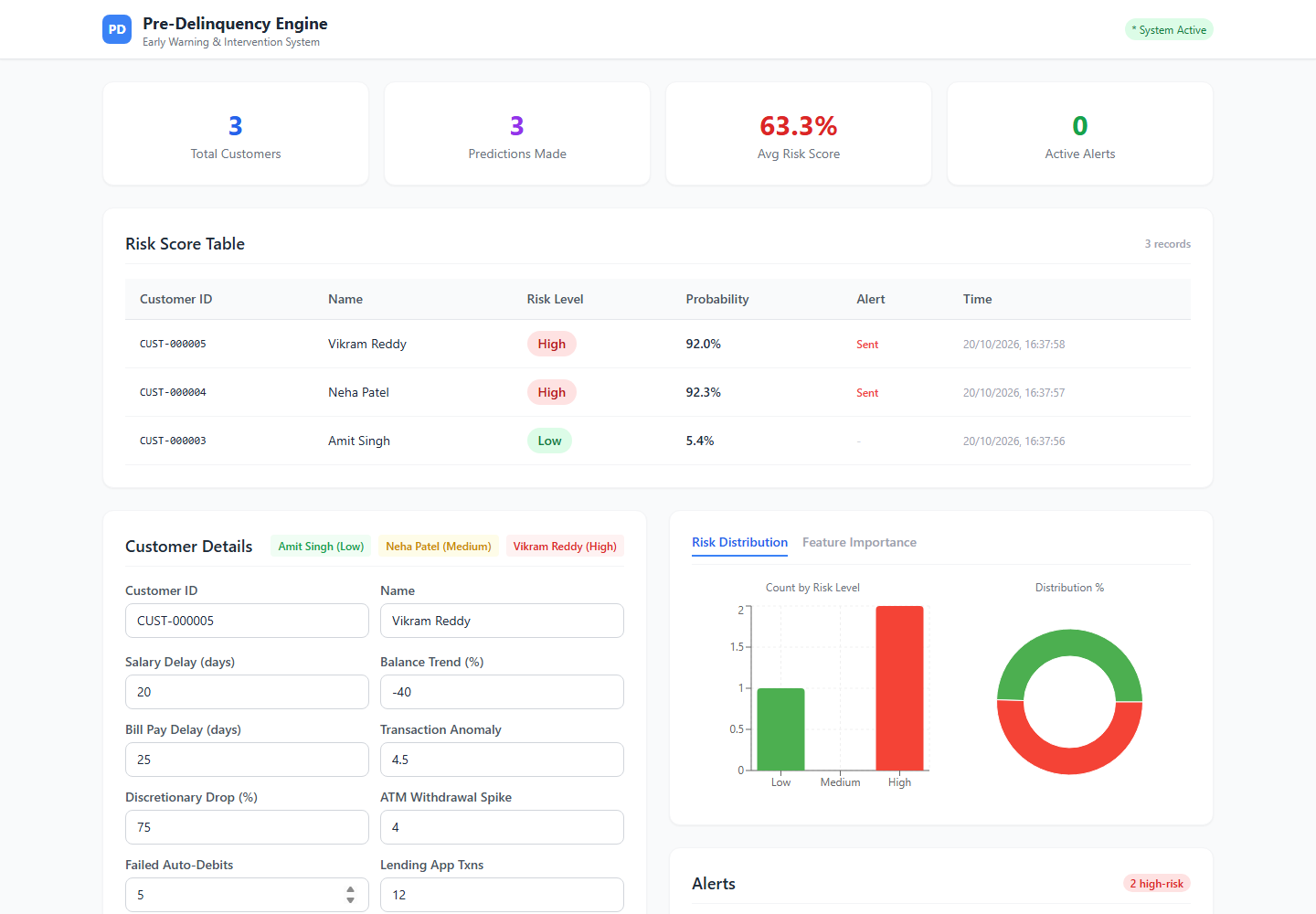Select the CUST-000003 table cell
1316x914 pixels.
pos(173,441)
